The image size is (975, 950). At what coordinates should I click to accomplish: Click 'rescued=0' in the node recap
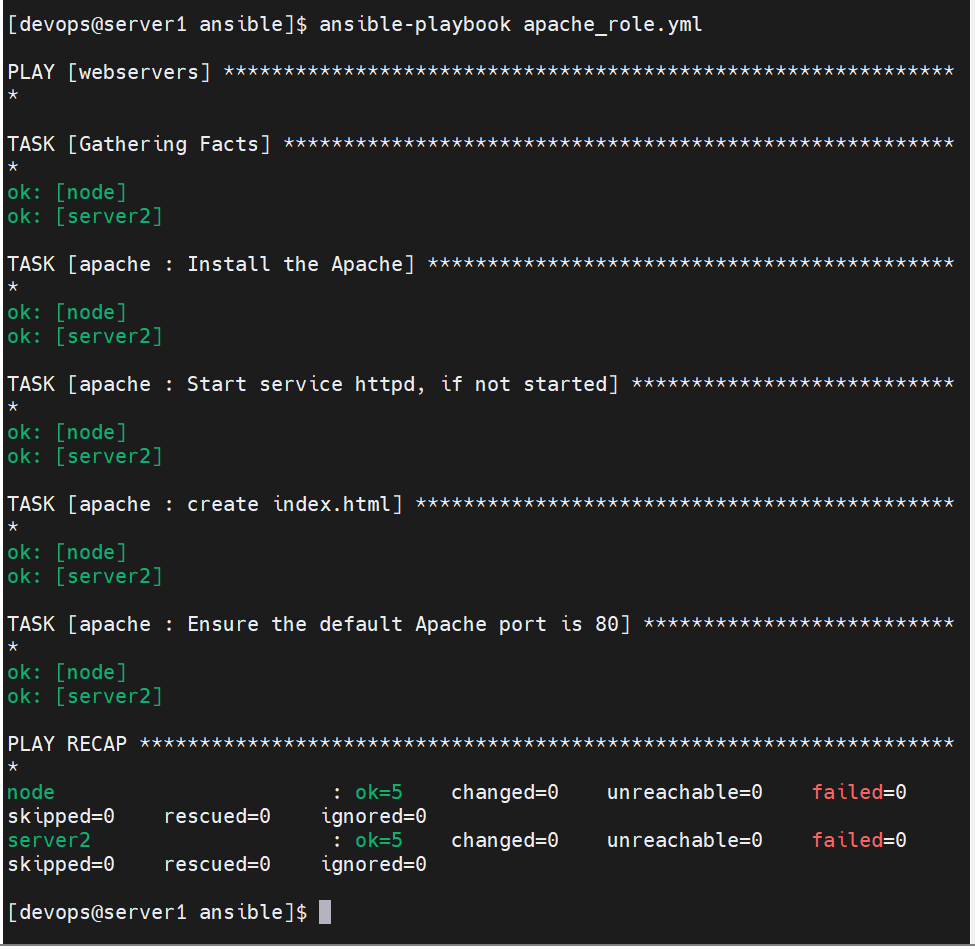(x=217, y=816)
